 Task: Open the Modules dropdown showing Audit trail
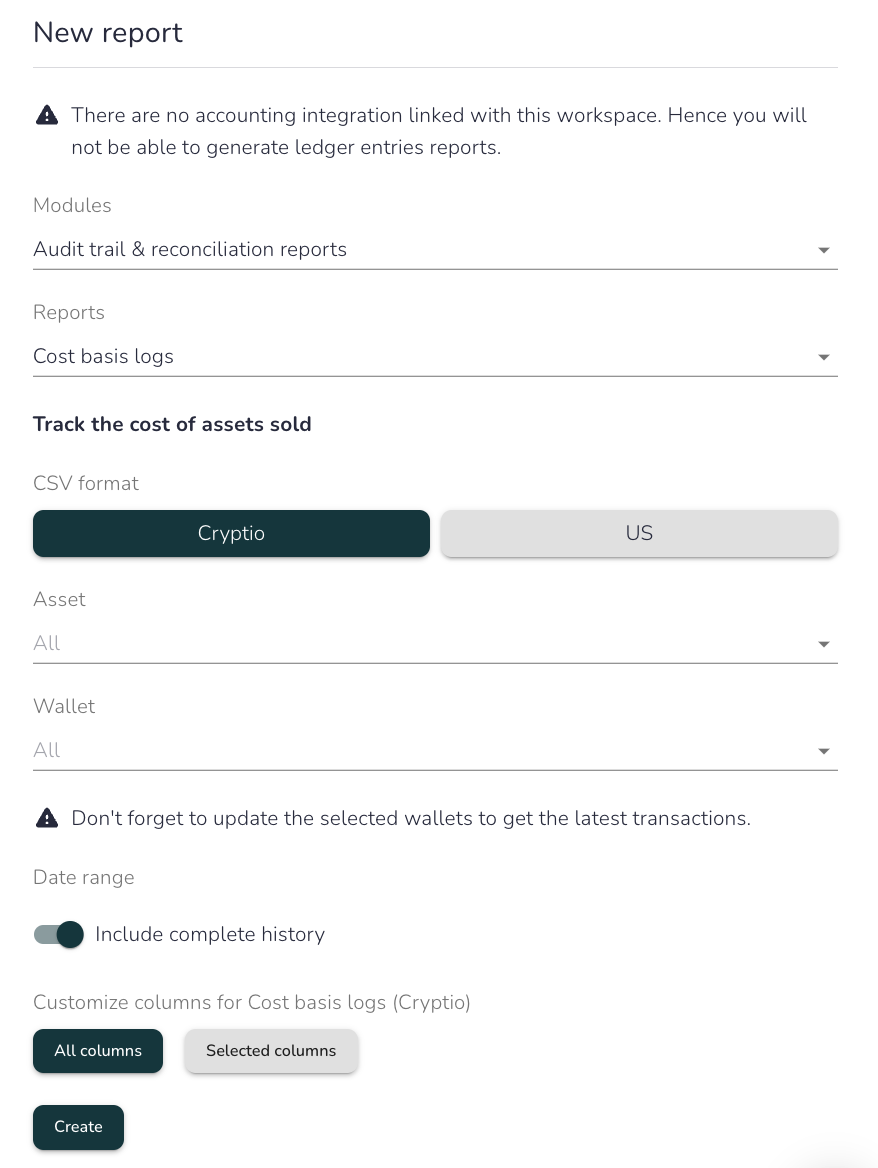point(436,250)
